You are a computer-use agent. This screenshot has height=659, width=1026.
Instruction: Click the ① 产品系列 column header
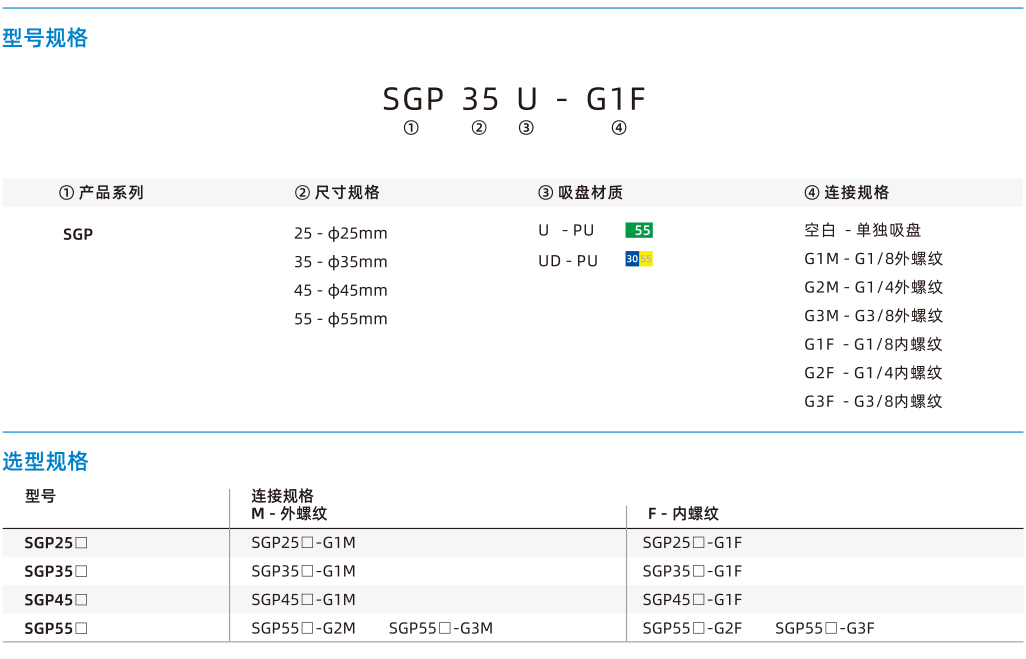pos(101,192)
